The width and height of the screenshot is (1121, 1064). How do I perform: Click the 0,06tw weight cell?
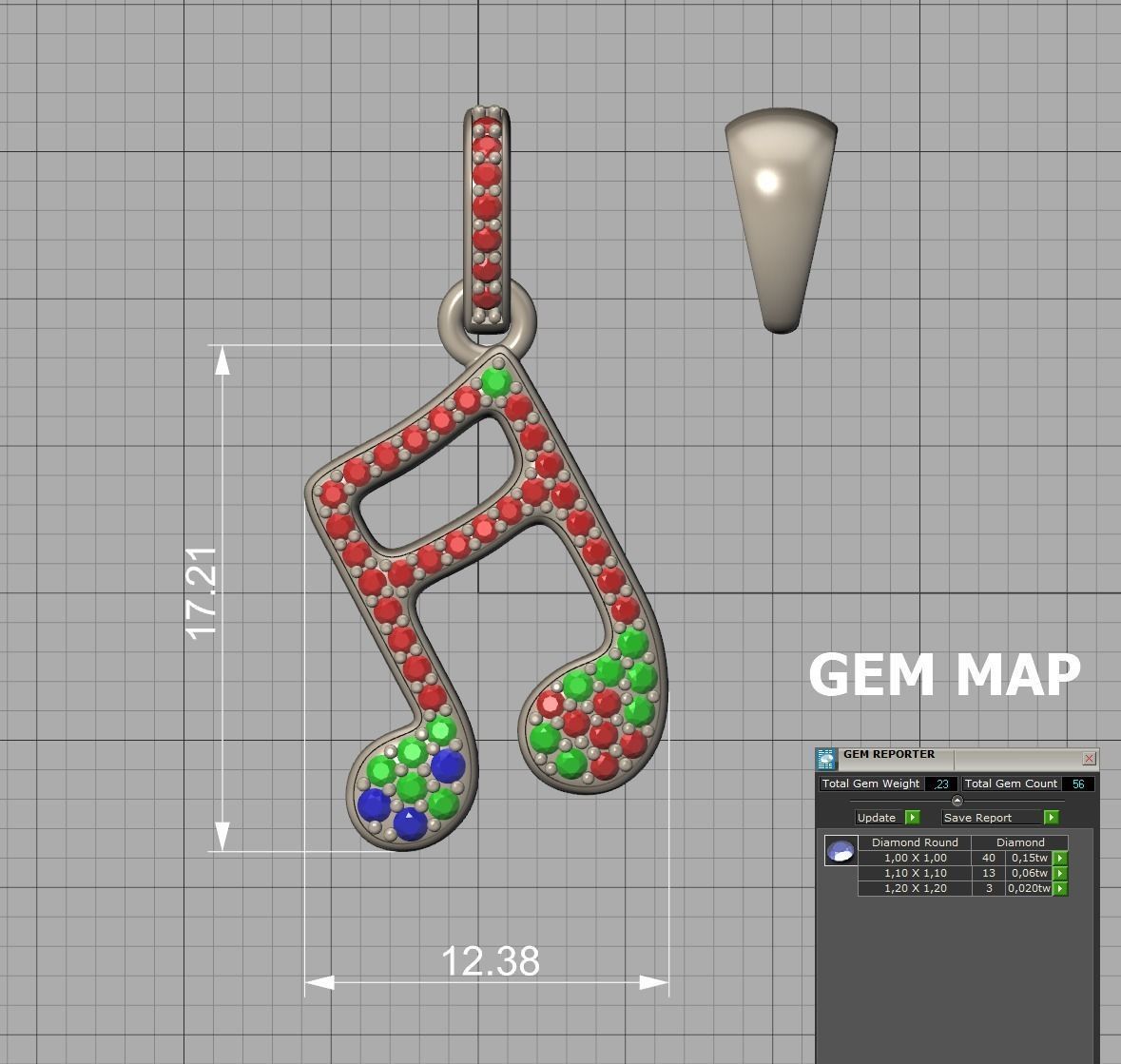[1030, 873]
